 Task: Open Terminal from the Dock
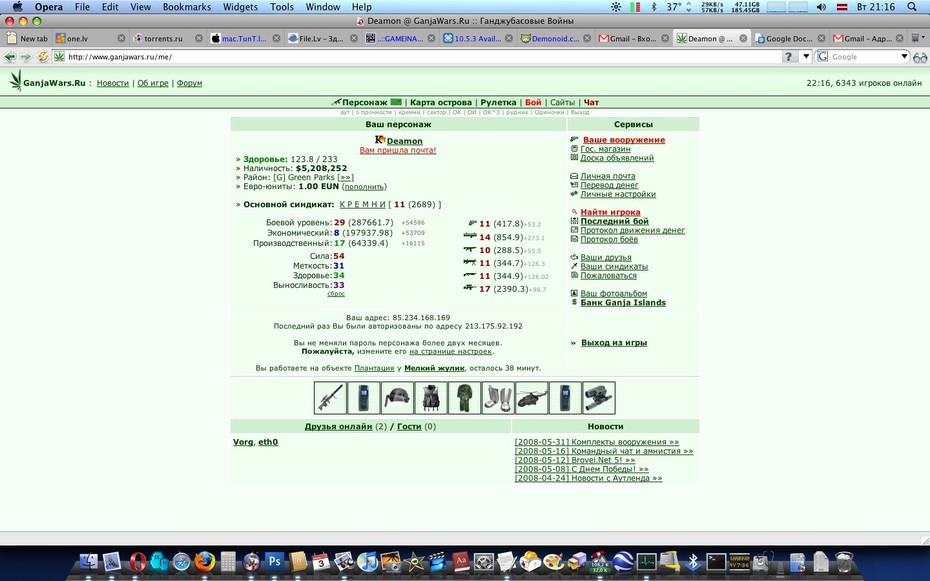(716, 561)
